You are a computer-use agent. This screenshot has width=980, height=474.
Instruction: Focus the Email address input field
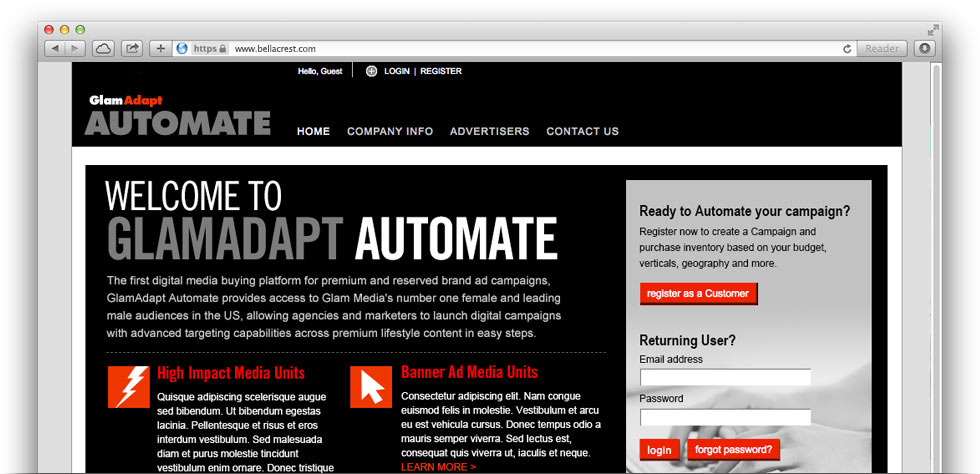coord(725,378)
